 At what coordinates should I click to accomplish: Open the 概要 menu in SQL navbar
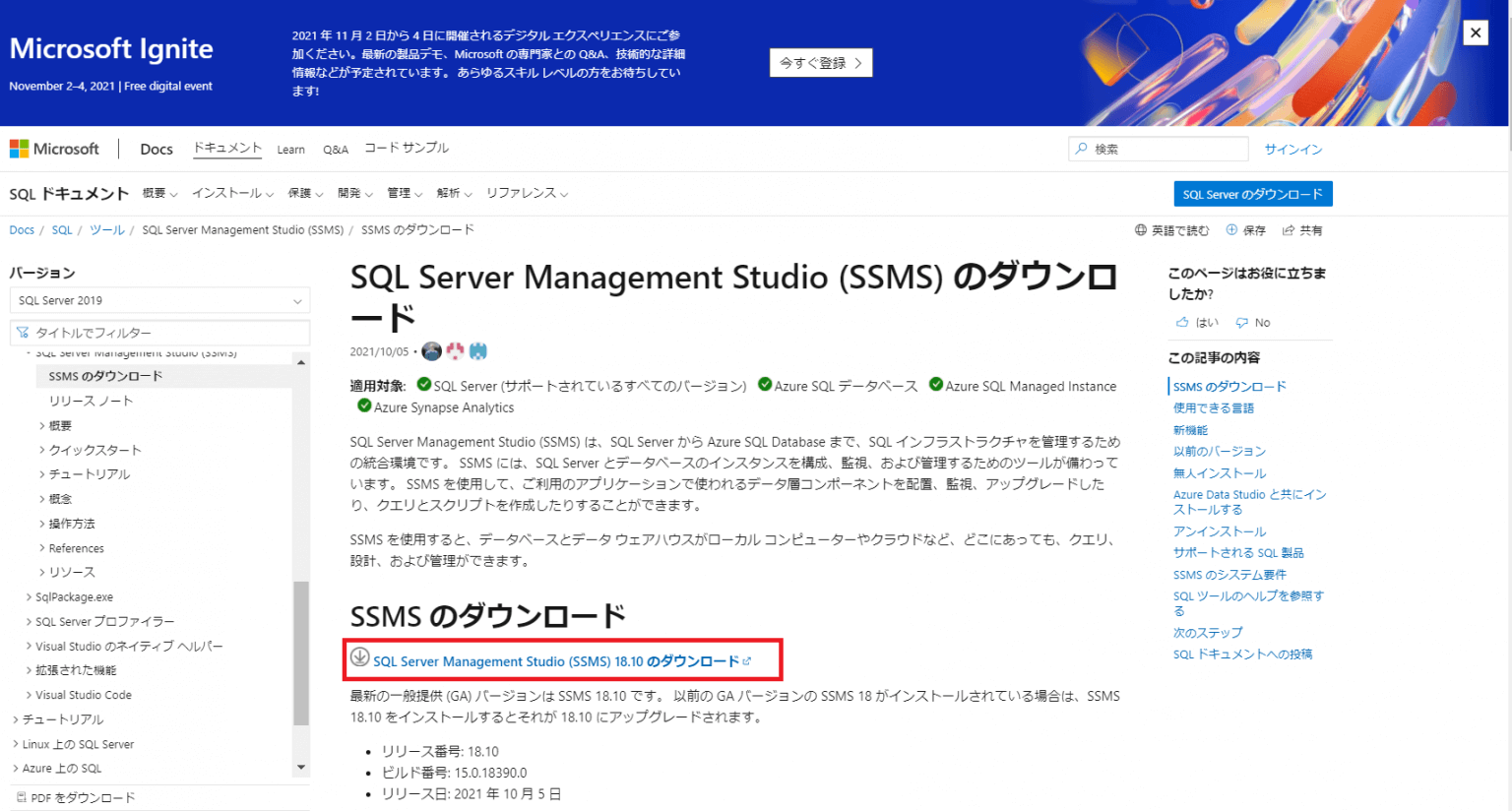coord(159,193)
